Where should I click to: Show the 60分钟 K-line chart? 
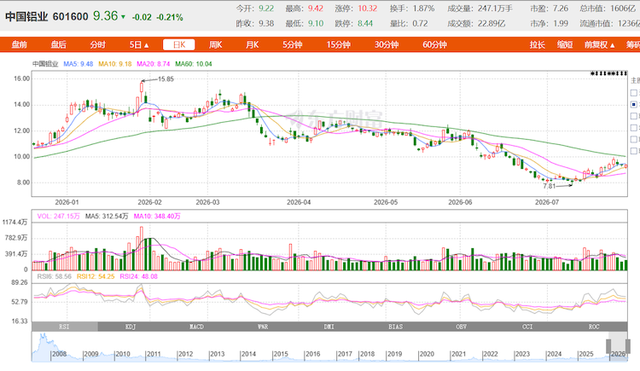point(435,44)
